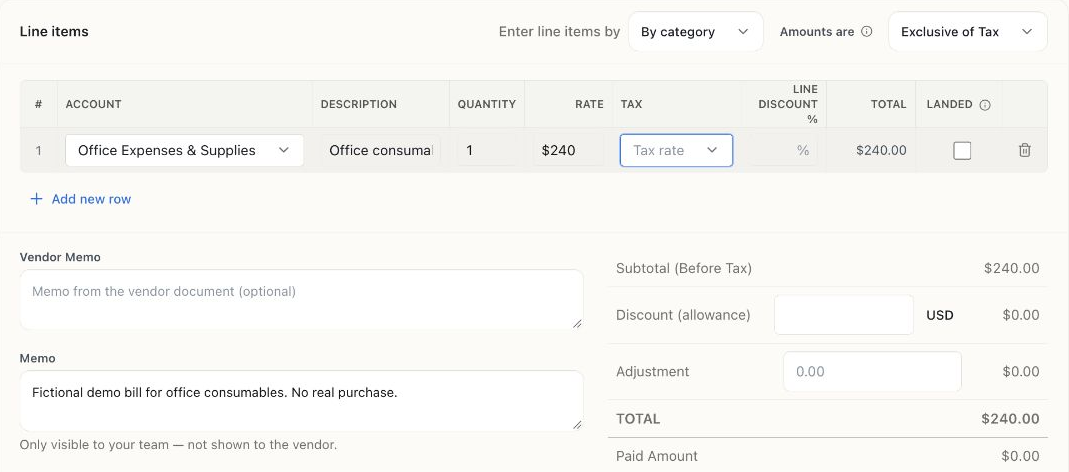The image size is (1069, 472).
Task: Click the Memo text area resize handle
Action: tap(577, 425)
